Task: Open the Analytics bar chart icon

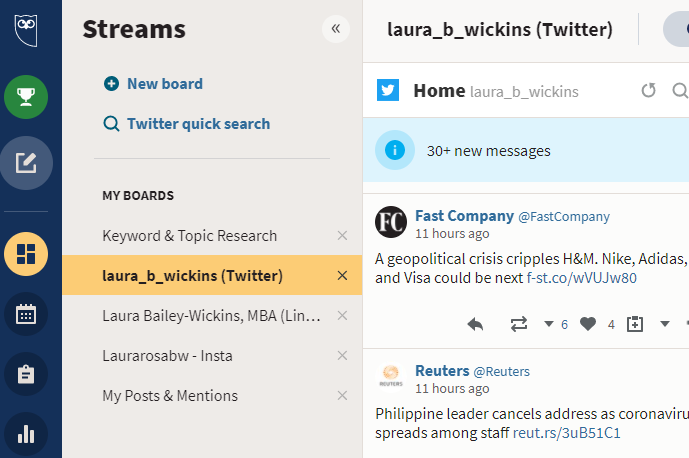Action: [x=26, y=434]
